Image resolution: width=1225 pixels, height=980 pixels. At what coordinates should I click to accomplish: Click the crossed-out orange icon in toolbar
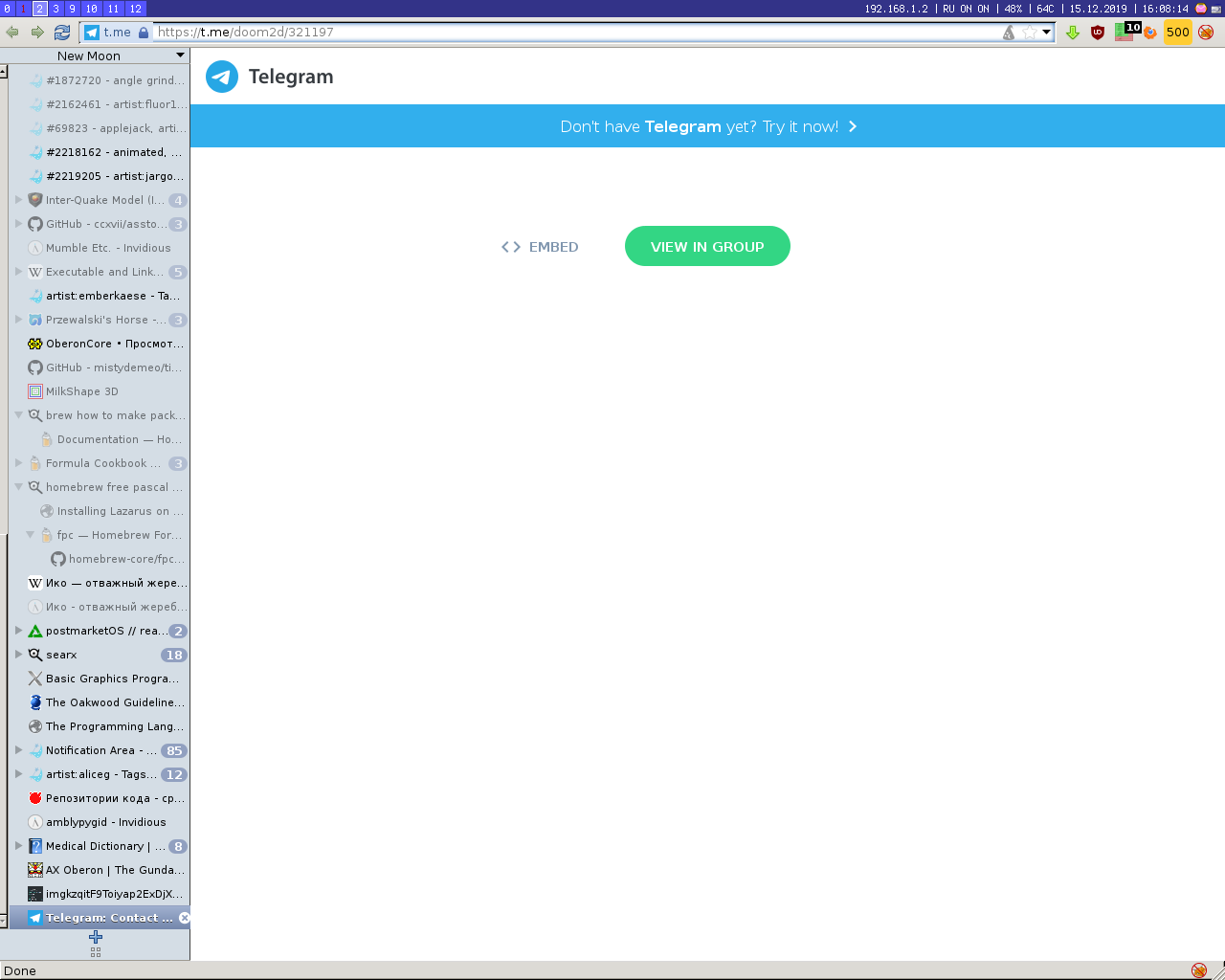tap(1206, 33)
